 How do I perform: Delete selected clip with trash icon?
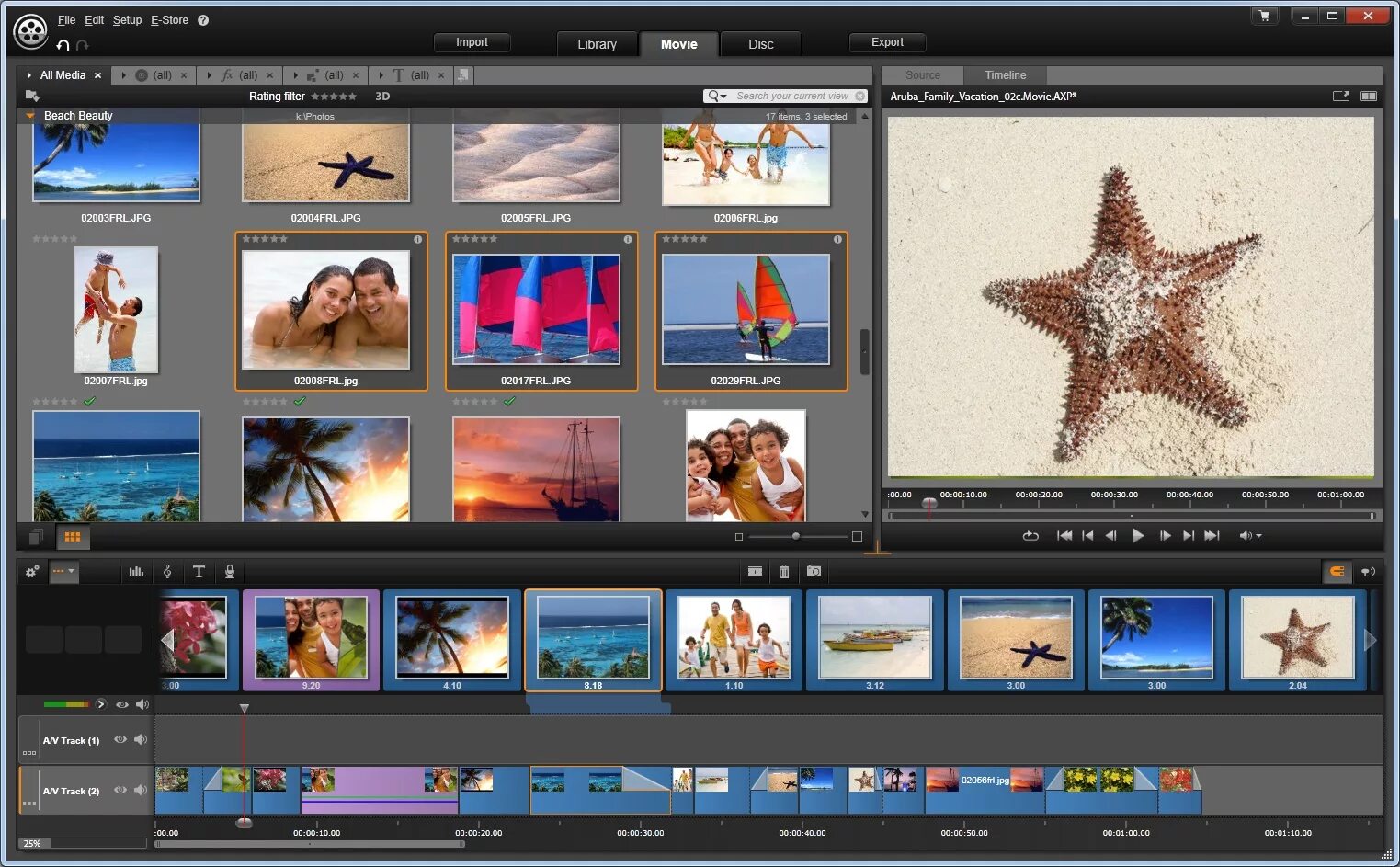pyautogui.click(x=784, y=572)
